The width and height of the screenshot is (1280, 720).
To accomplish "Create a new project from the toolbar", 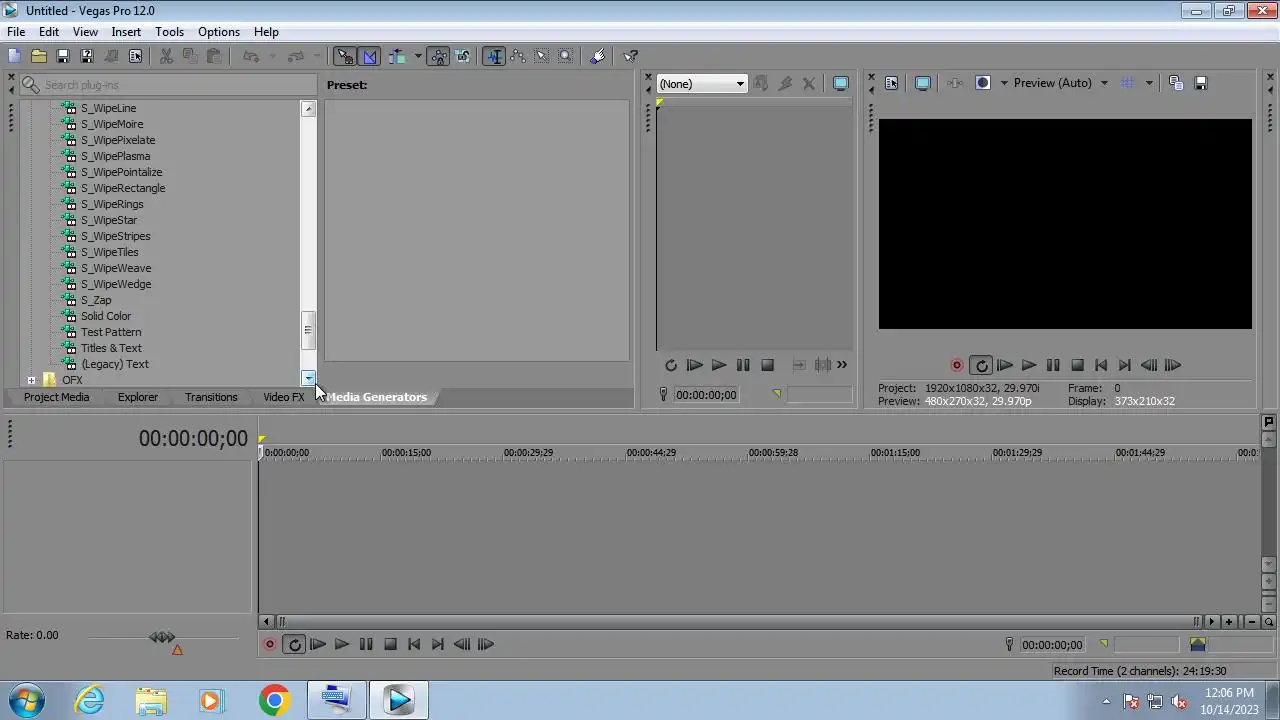I will [14, 56].
